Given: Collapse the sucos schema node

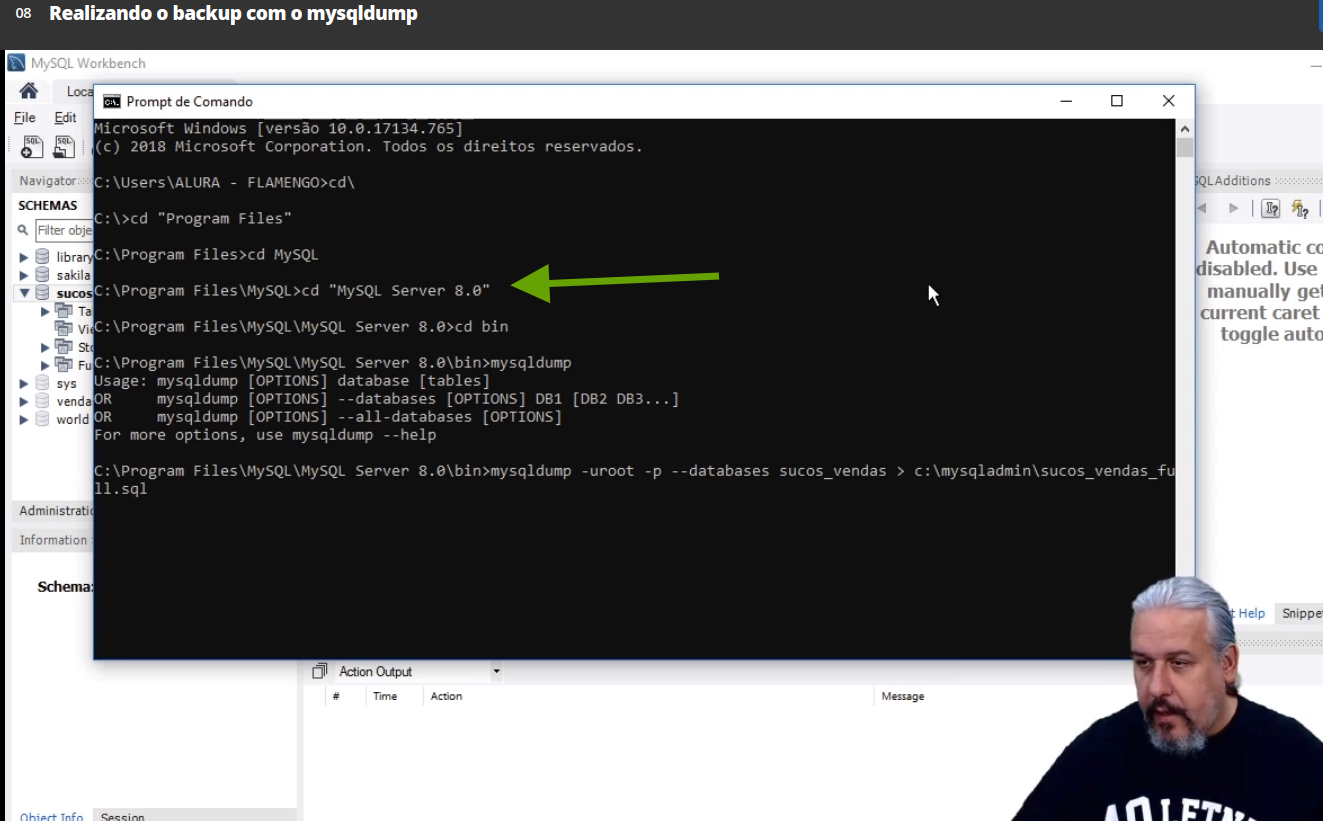Looking at the screenshot, I should tap(24, 293).
